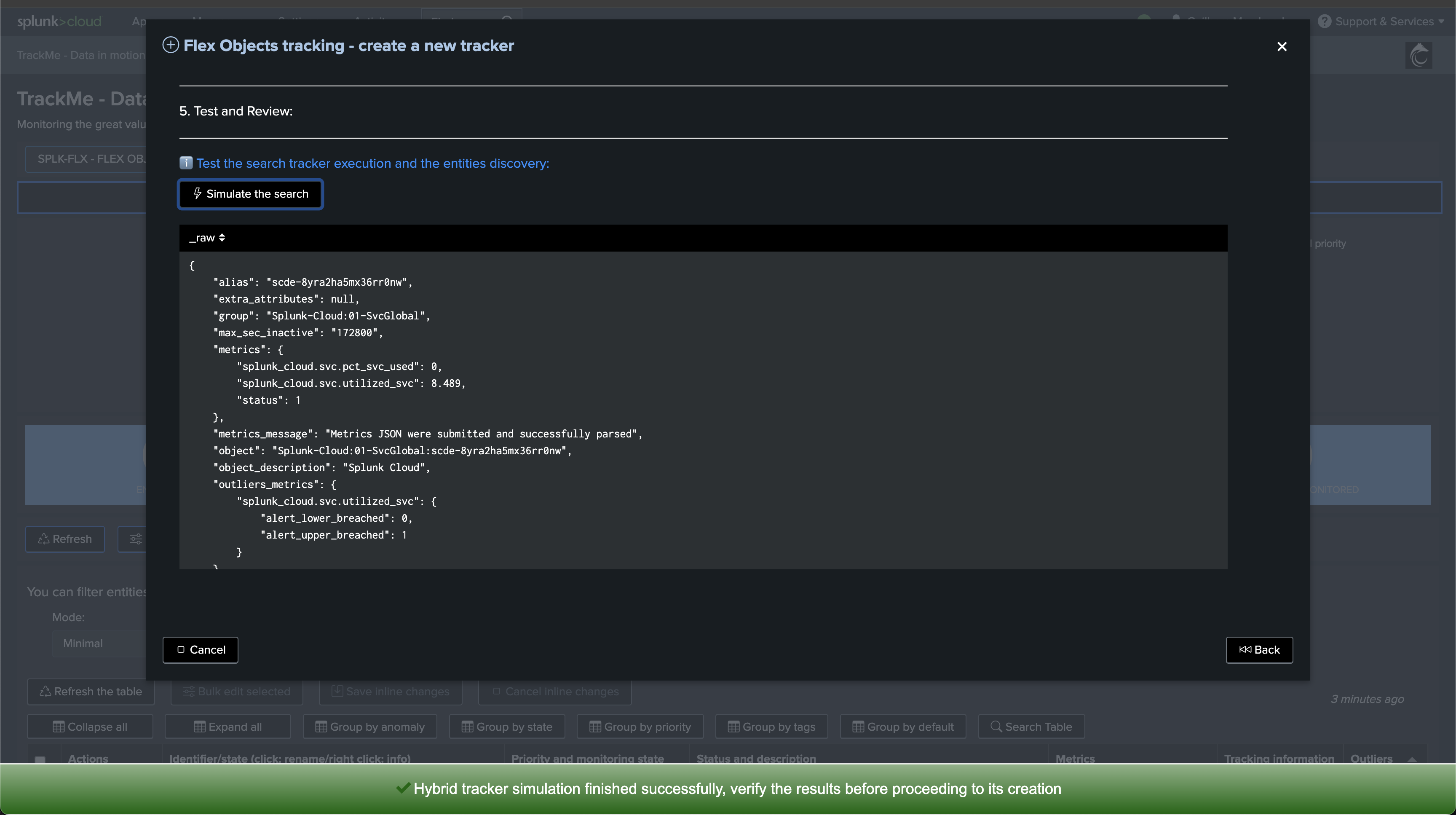
Task: Toggle the select-all checkbox in table header
Action: click(40, 759)
